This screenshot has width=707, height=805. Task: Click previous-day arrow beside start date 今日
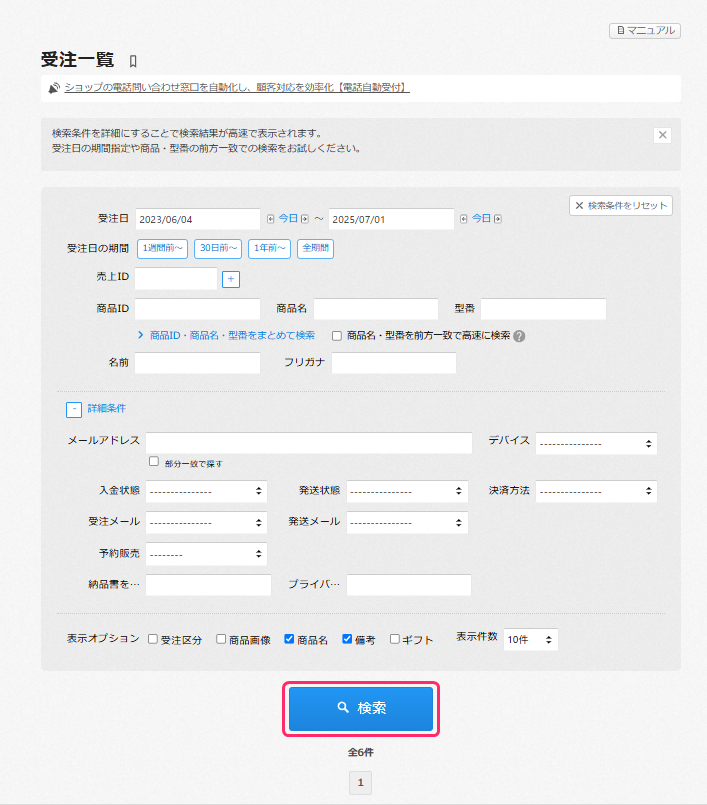pos(271,219)
